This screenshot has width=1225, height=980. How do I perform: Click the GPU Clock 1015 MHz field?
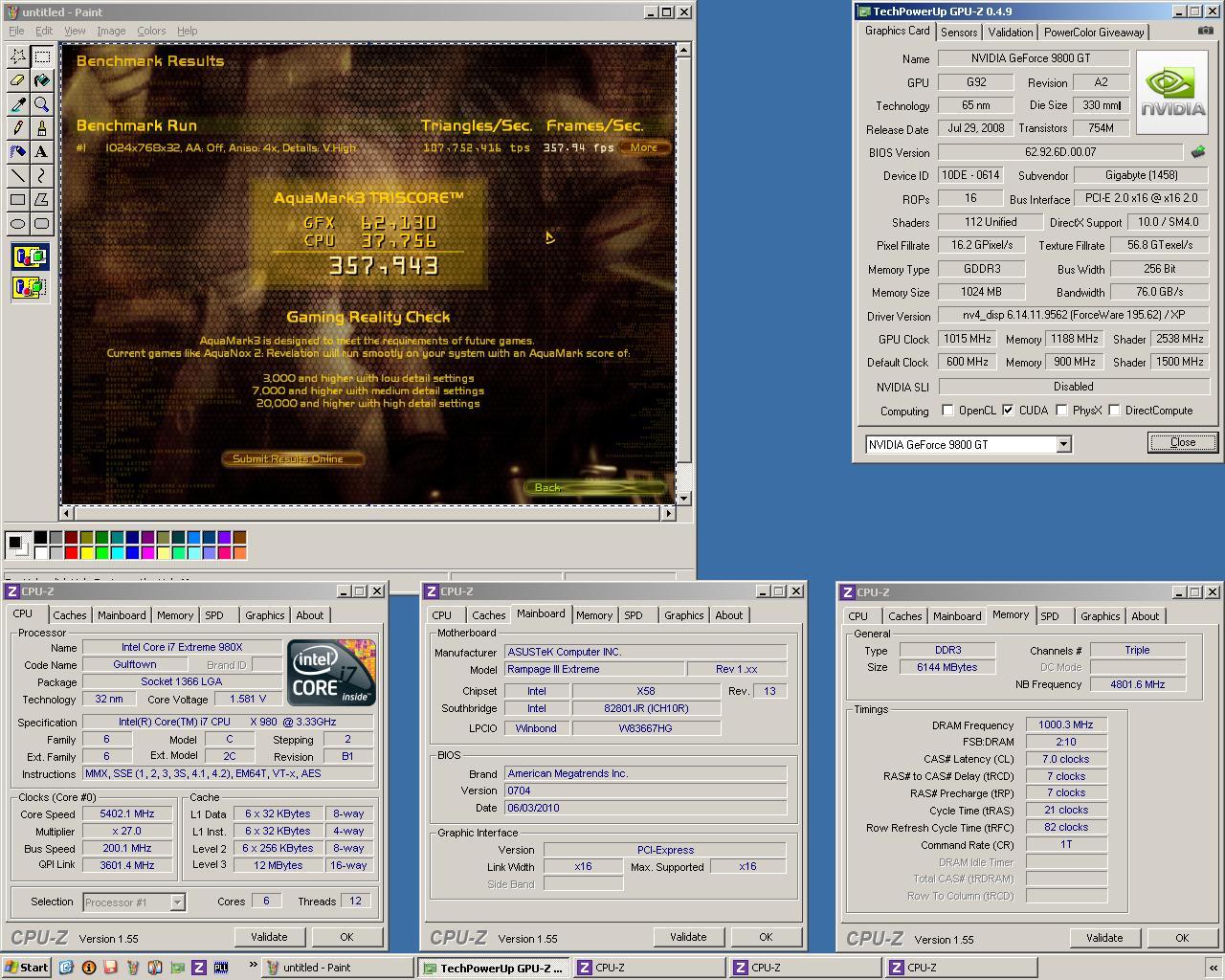(968, 339)
